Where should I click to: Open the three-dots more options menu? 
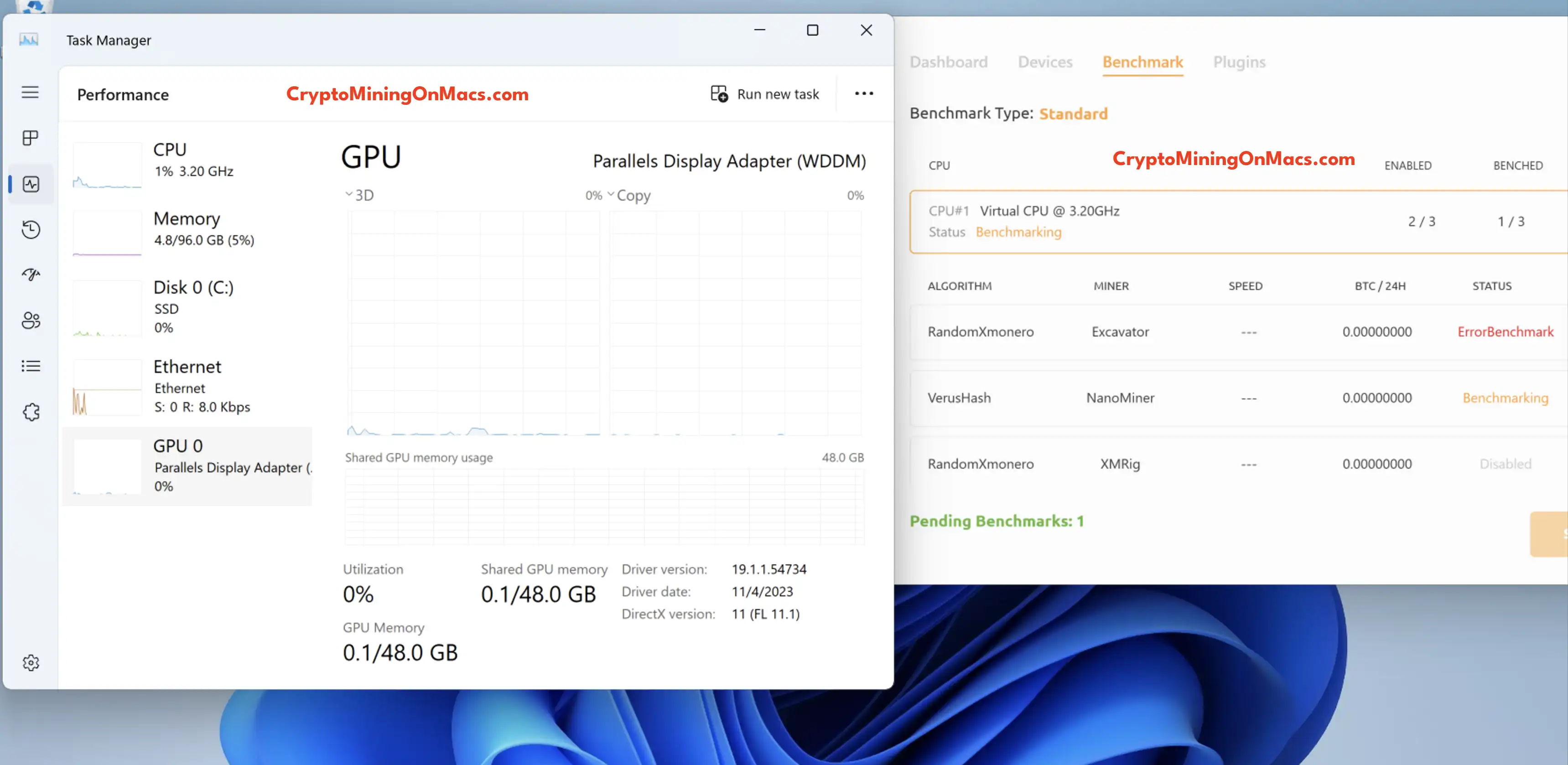point(864,93)
